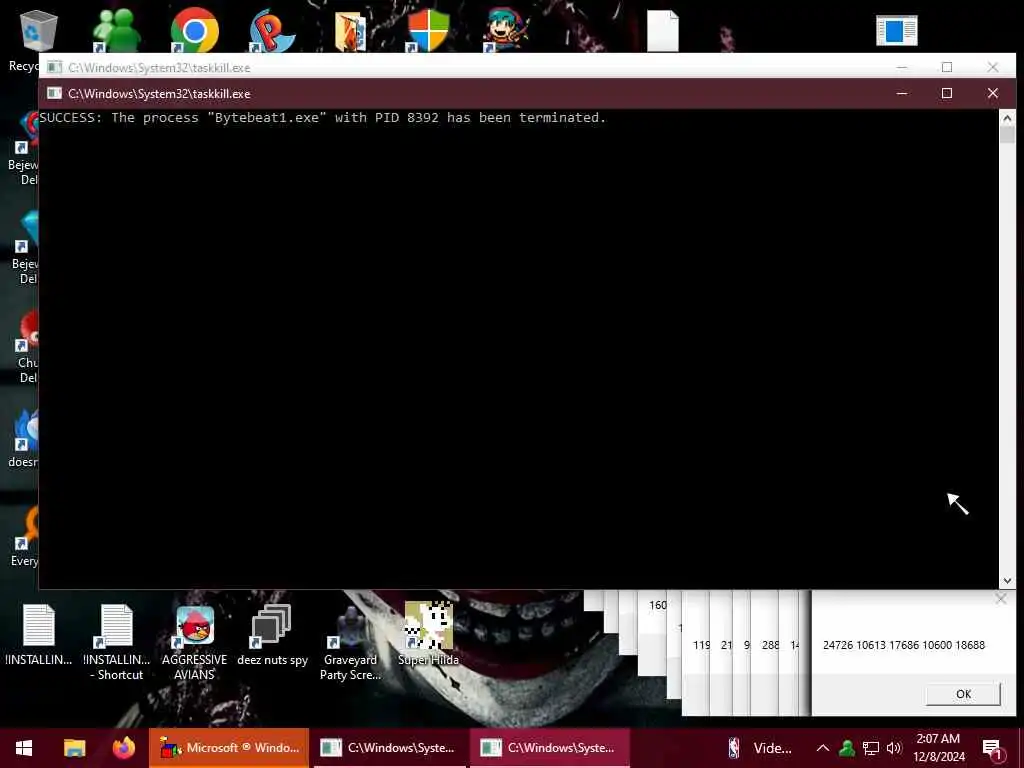
Task: Launch Google Chrome from the desktop
Action: 194,30
